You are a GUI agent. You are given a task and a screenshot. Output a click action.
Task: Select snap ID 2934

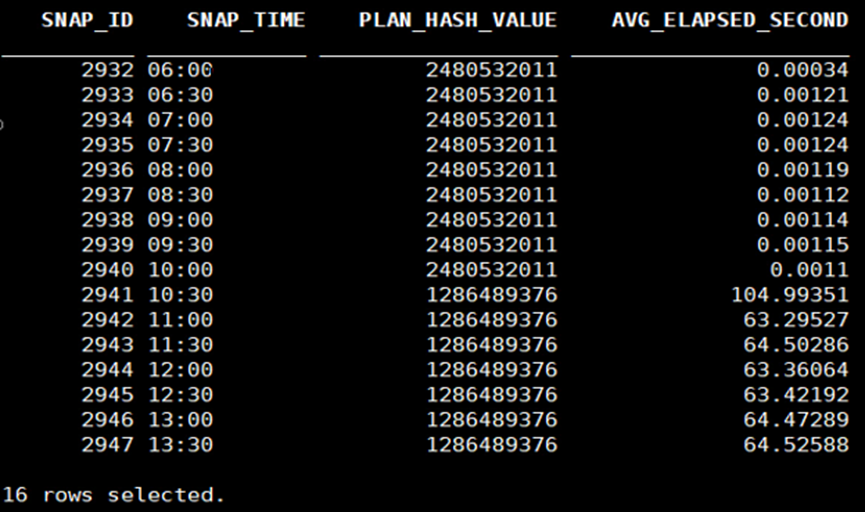pos(108,120)
